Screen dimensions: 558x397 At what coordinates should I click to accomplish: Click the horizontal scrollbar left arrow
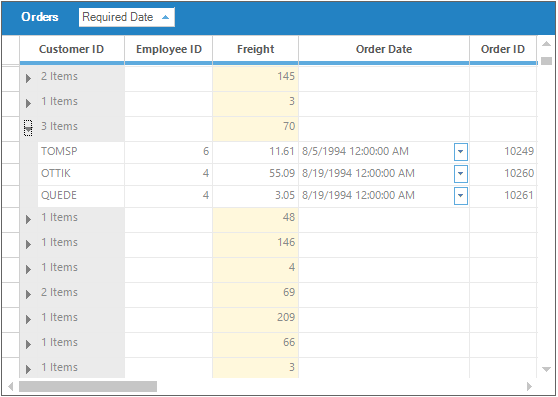tap(11, 386)
